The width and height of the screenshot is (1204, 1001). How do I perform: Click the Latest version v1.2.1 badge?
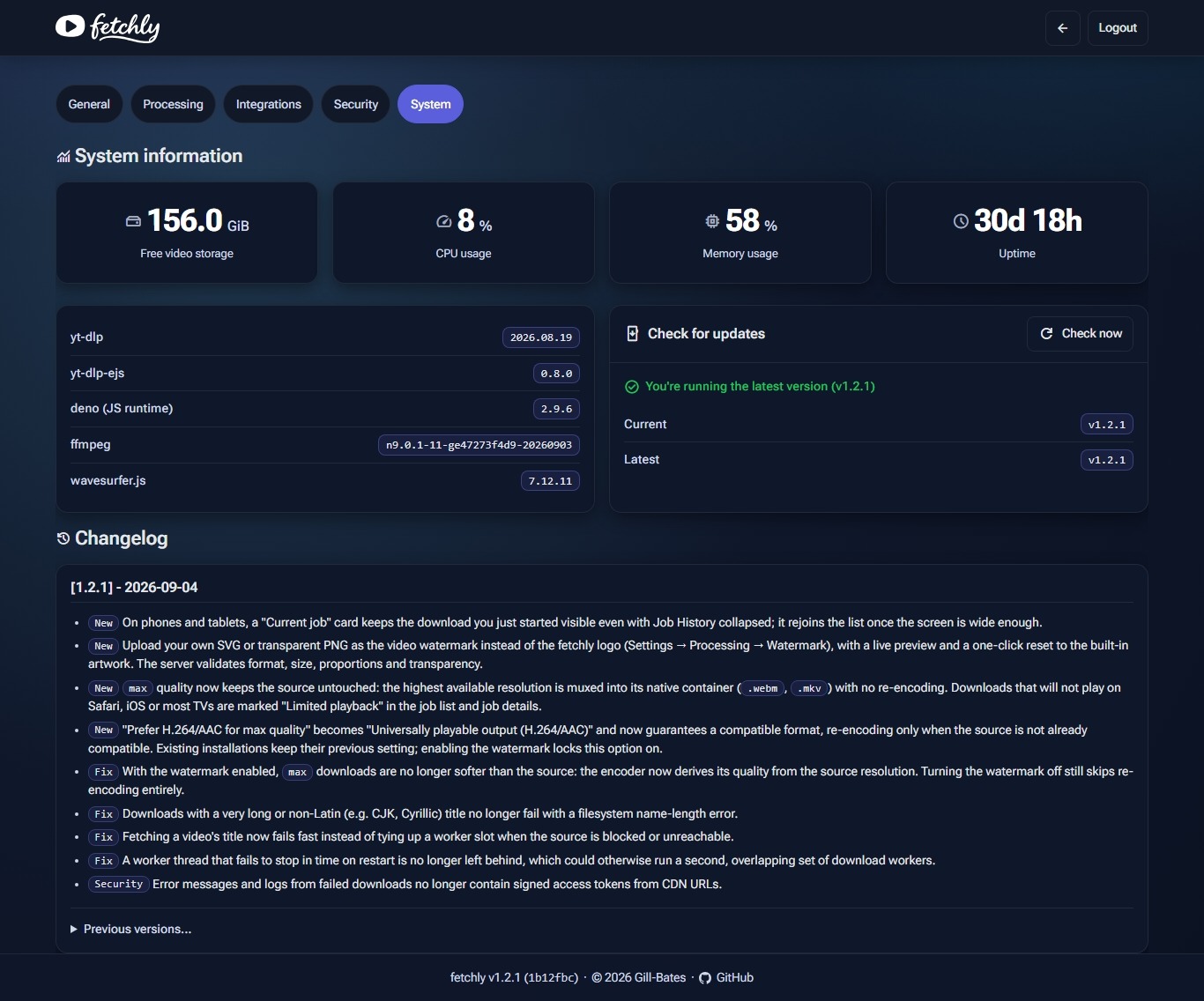(1107, 460)
